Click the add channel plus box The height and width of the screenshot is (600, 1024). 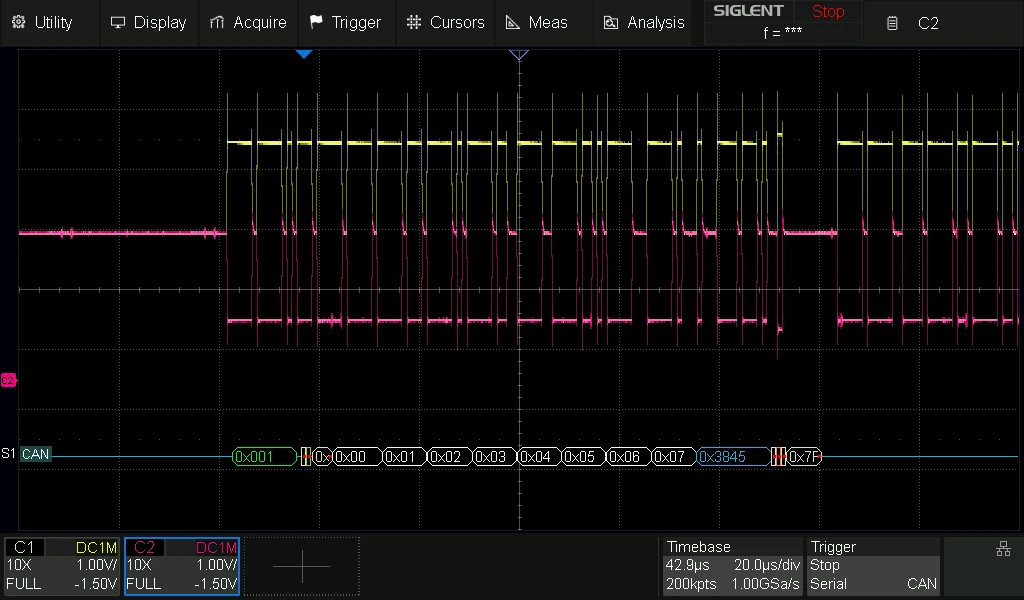coord(302,566)
